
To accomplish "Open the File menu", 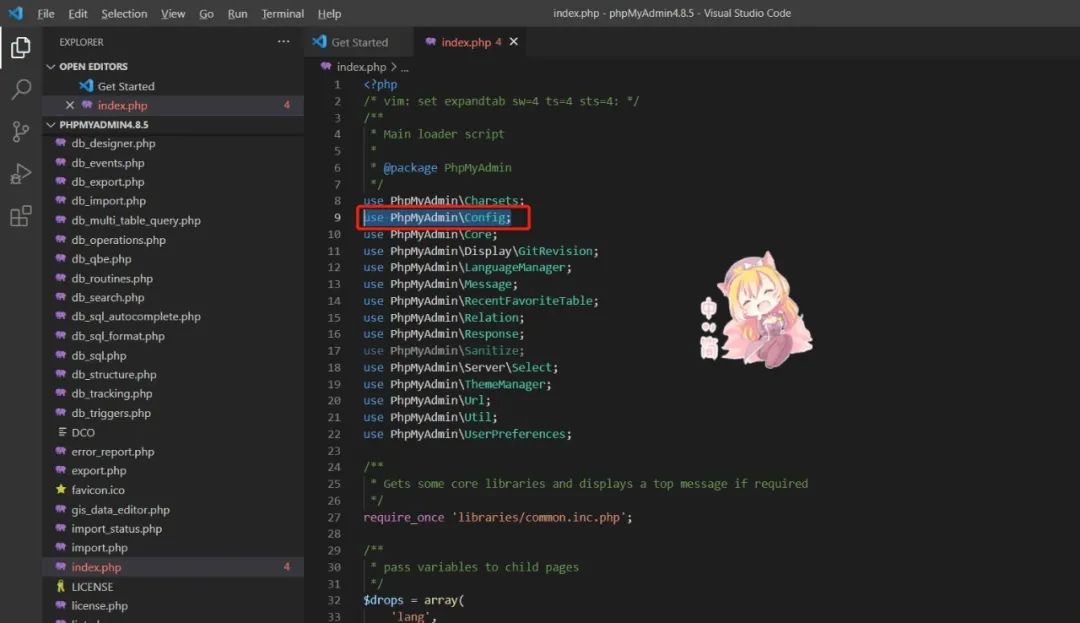I will [x=45, y=14].
